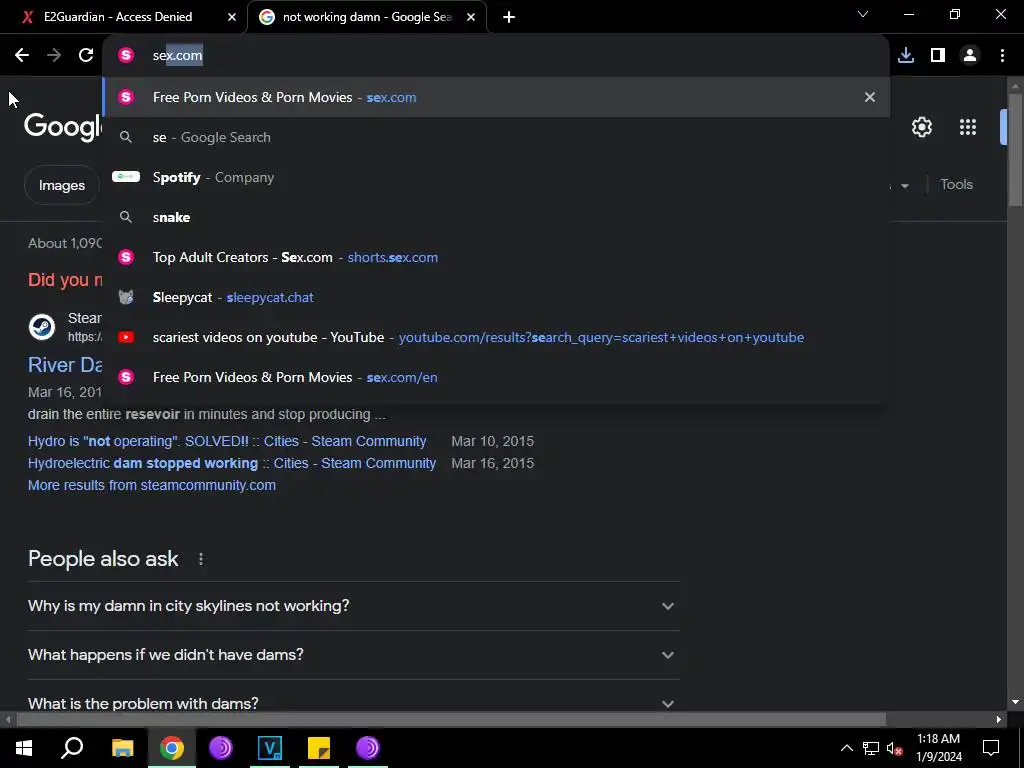The image size is (1024, 768).
Task: Click the forward navigation arrow
Action: click(54, 56)
